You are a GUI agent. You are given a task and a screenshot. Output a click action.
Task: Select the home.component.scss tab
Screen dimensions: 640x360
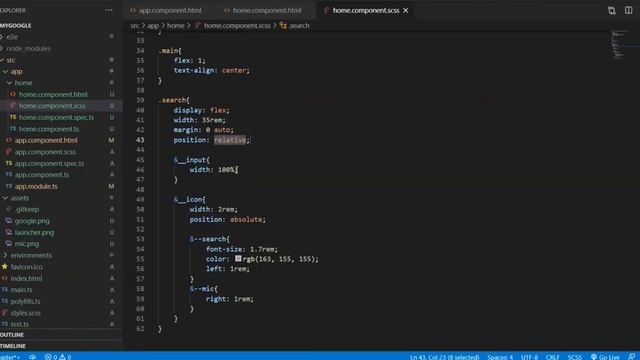[365, 11]
